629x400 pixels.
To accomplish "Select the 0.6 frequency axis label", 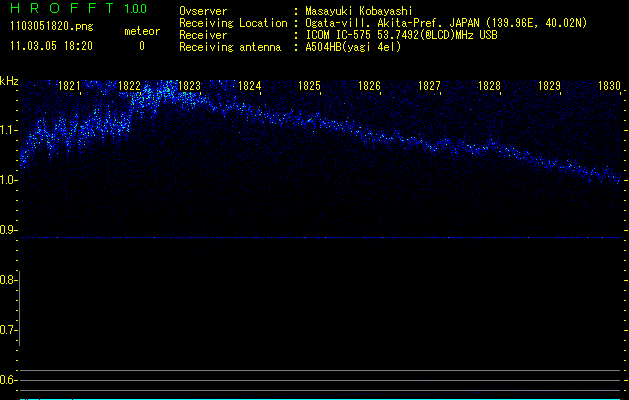I will point(9,379).
